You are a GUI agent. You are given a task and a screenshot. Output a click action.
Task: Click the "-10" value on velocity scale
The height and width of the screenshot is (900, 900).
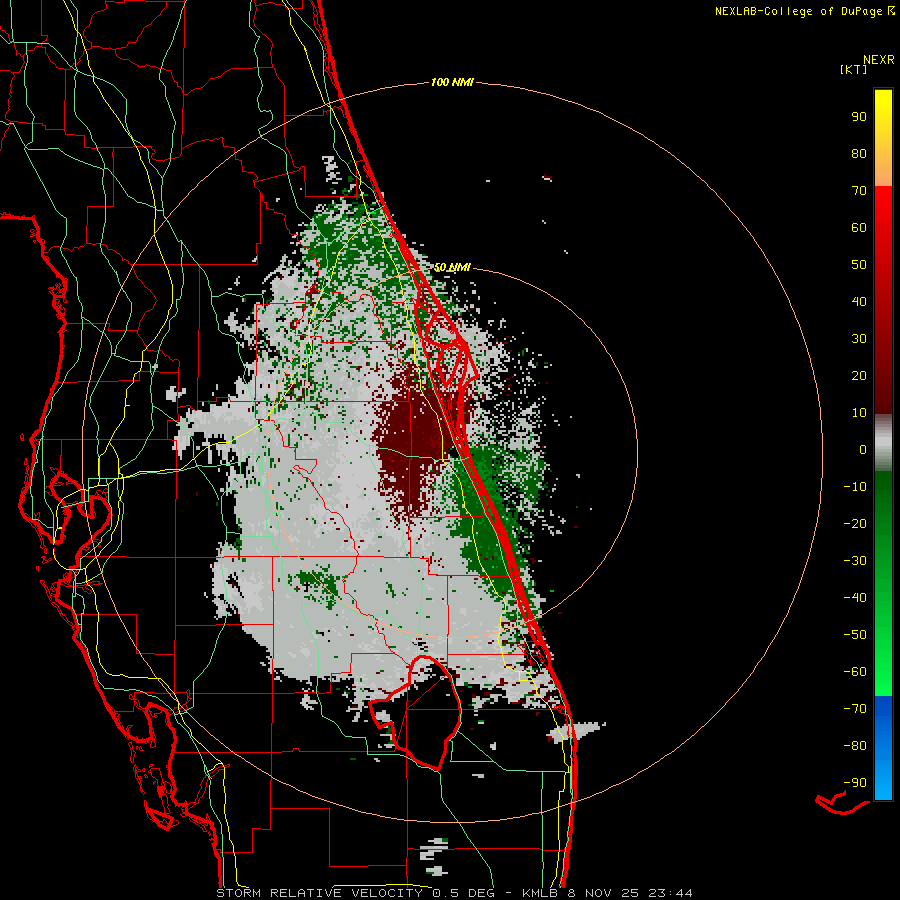click(x=855, y=487)
